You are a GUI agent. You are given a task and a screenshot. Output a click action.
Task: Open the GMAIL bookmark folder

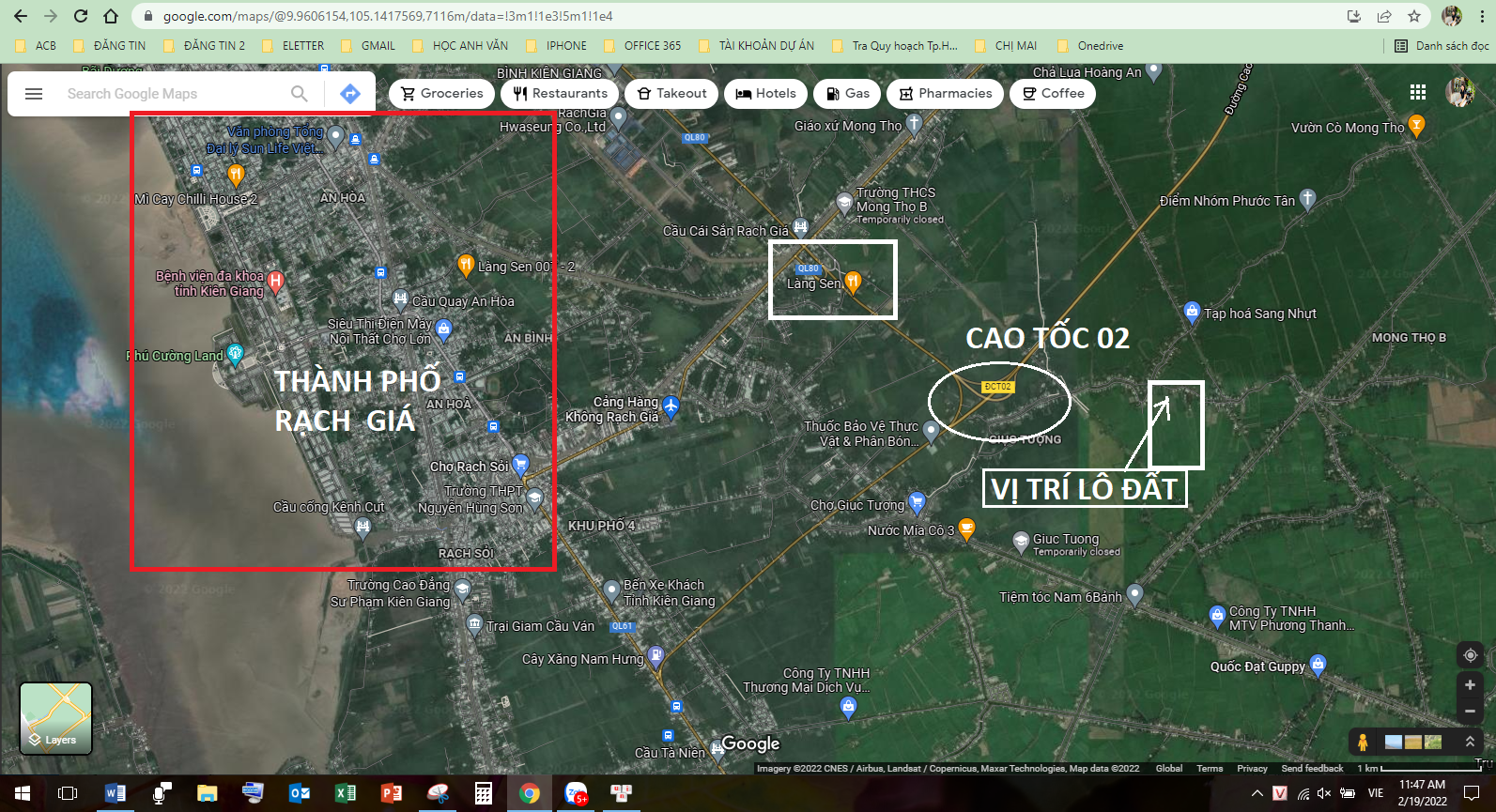click(x=368, y=45)
